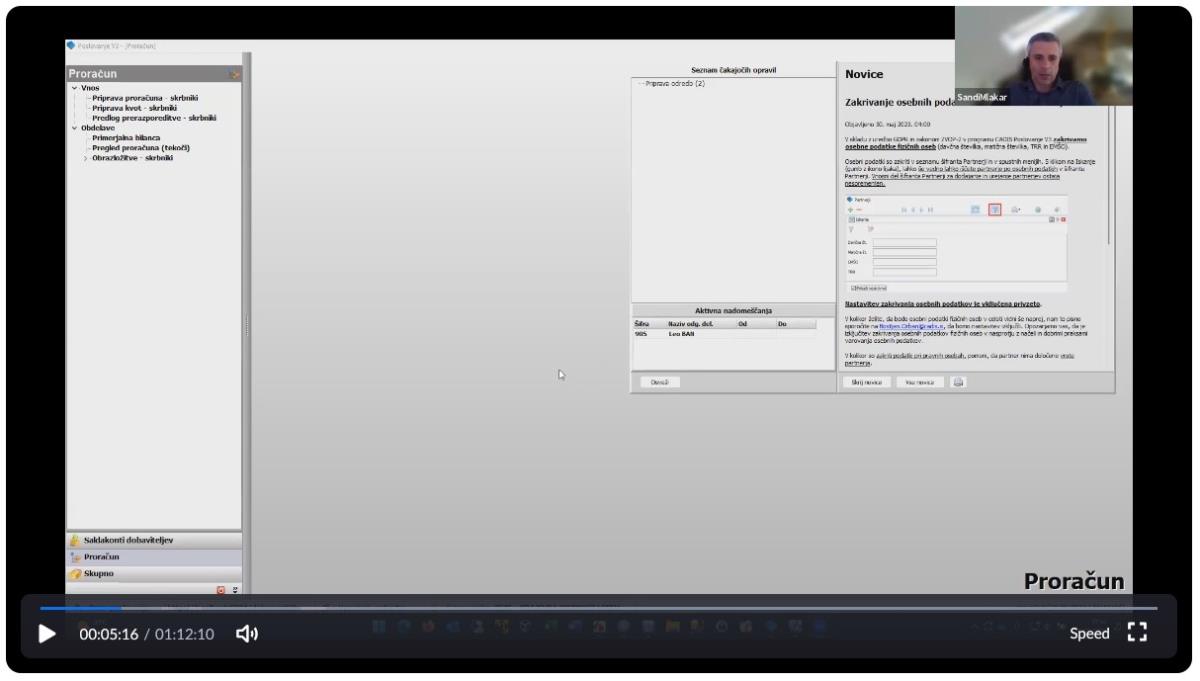The width and height of the screenshot is (1200, 681).
Task: Open Priprava proračuna - skrbniki
Action: [x=145, y=98]
